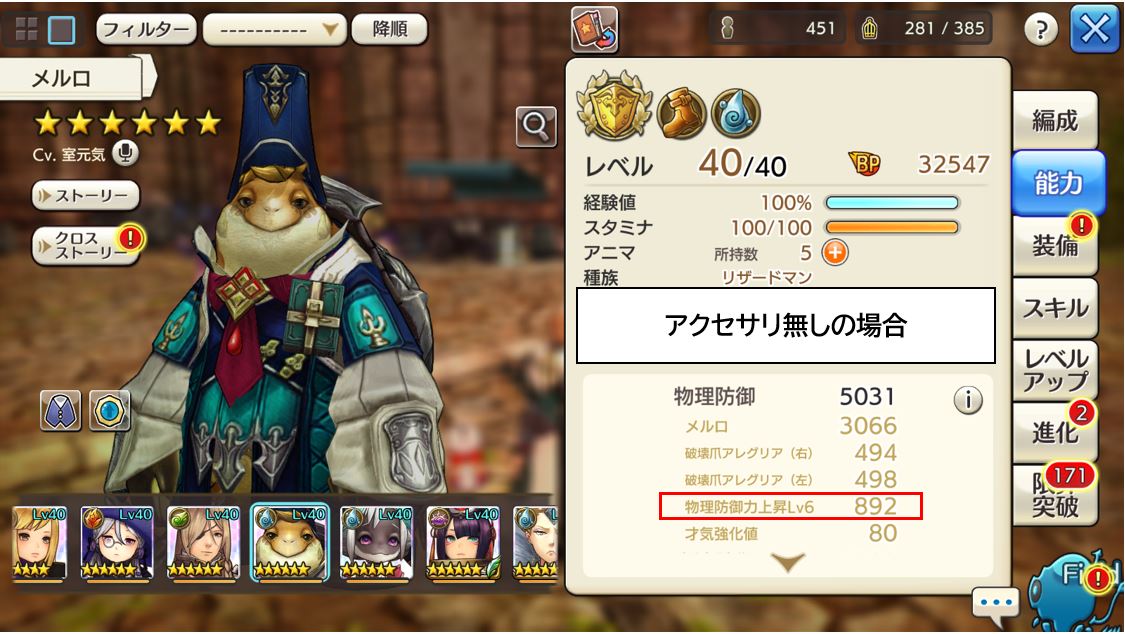This screenshot has height=634, width=1125.
Task: Open the sort criteria dropdown
Action: [275, 29]
